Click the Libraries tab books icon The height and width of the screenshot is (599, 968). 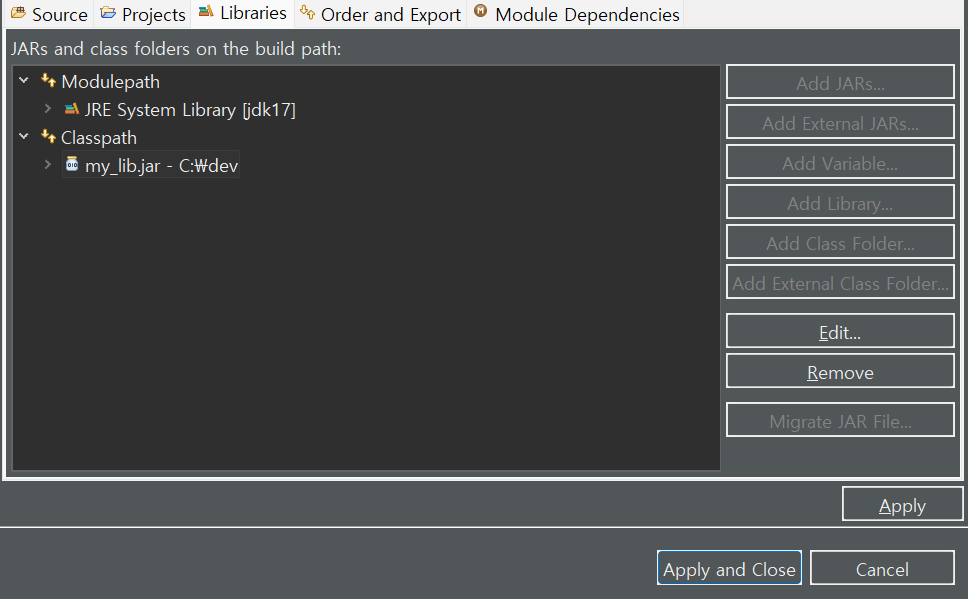pyautogui.click(x=206, y=11)
